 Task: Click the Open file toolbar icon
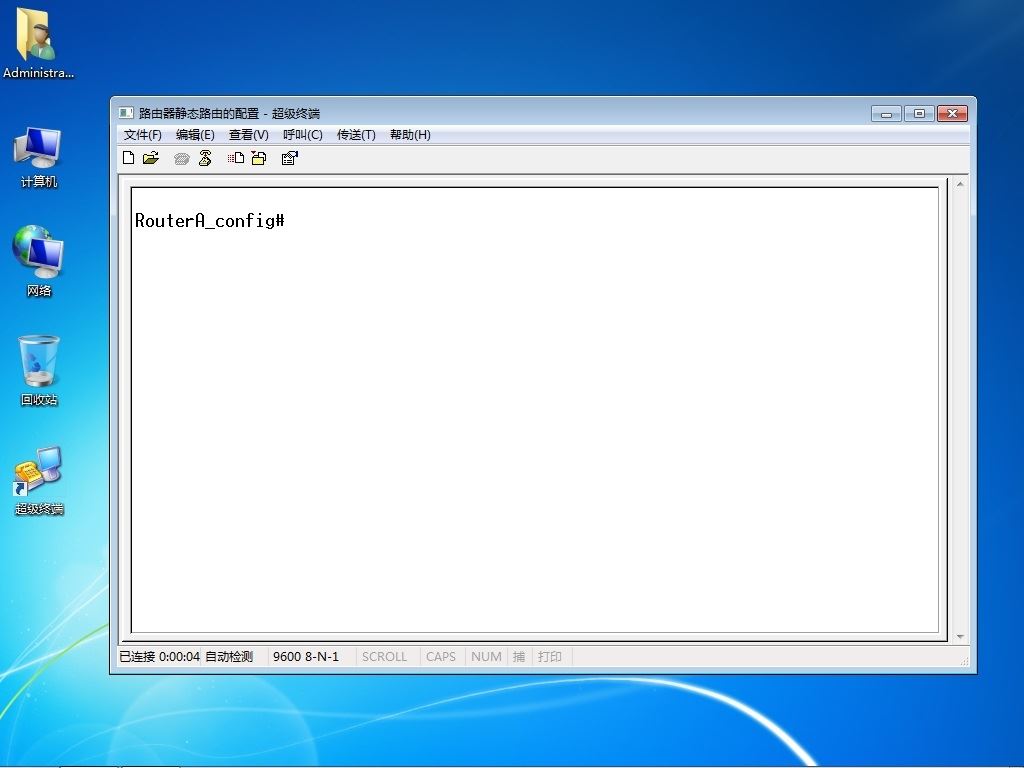click(151, 158)
